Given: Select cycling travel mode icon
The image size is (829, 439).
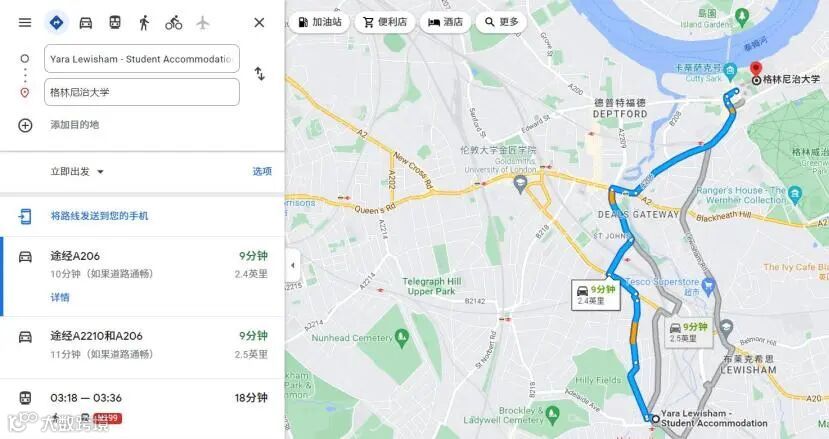Looking at the screenshot, I should 173,23.
